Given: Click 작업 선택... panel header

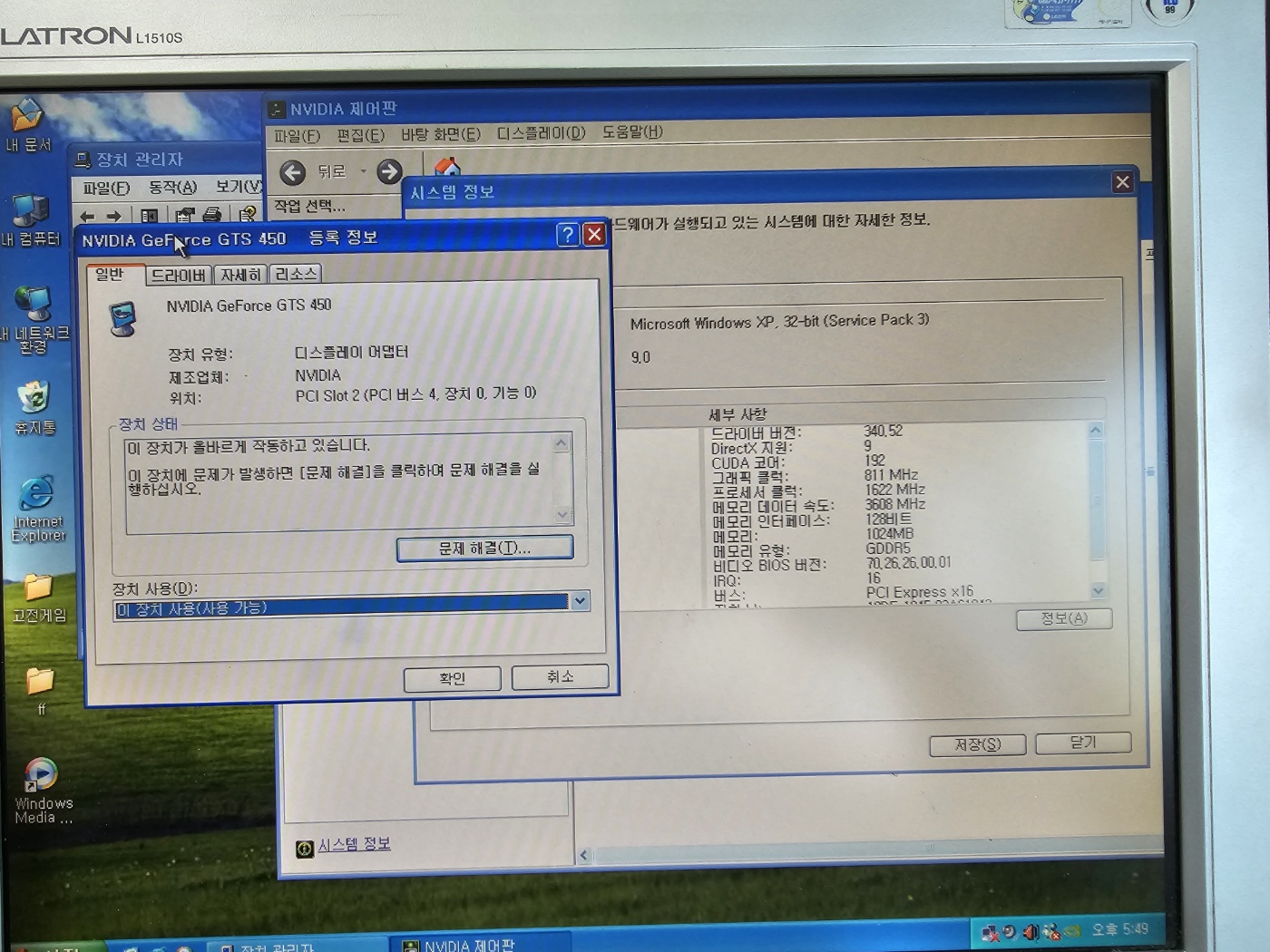Looking at the screenshot, I should click(309, 206).
